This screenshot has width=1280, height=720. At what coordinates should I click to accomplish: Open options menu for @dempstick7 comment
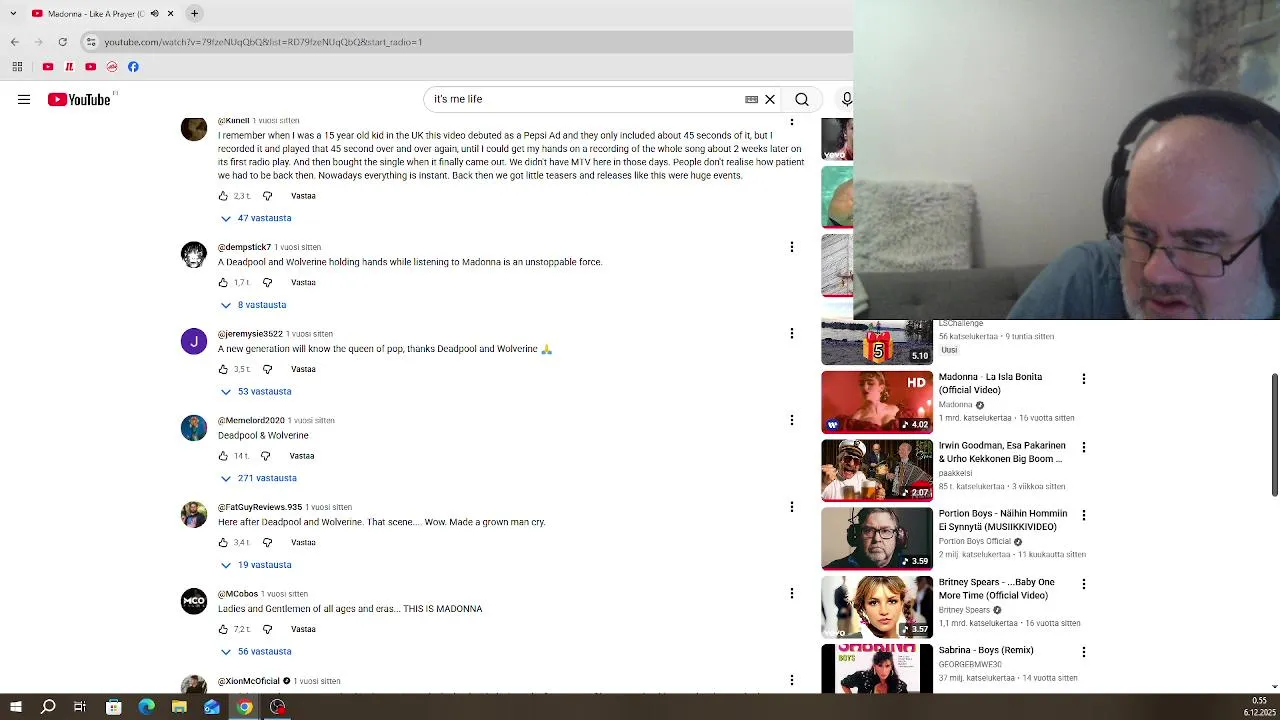click(x=792, y=247)
